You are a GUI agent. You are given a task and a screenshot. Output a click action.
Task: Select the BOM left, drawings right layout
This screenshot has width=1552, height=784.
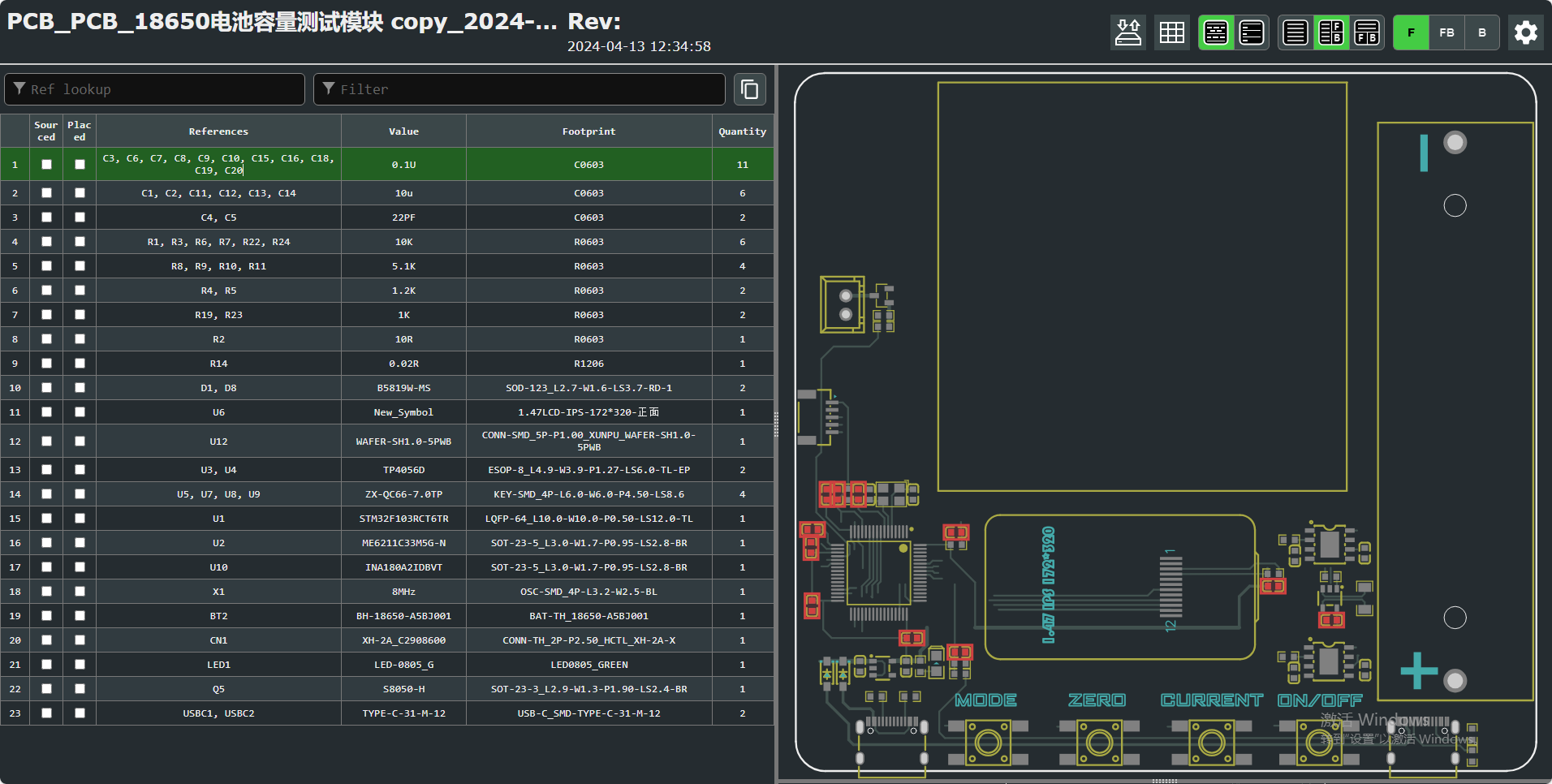1331,32
